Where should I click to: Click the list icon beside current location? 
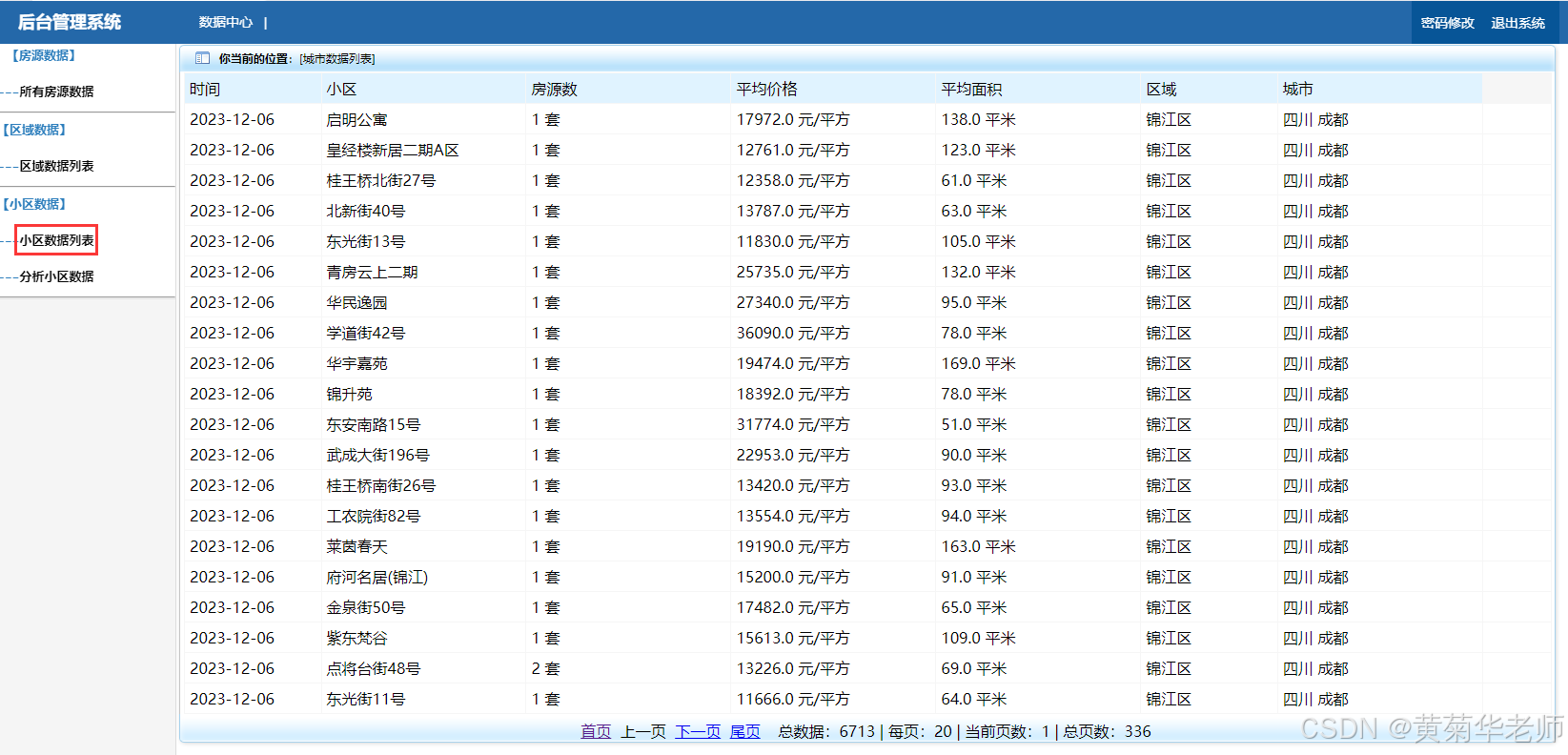coord(202,58)
